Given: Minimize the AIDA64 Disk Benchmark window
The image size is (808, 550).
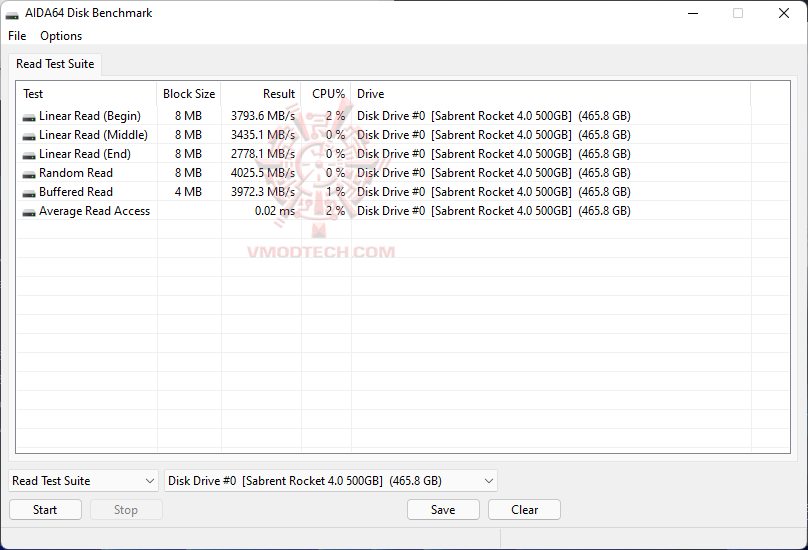Looking at the screenshot, I should pos(693,13).
